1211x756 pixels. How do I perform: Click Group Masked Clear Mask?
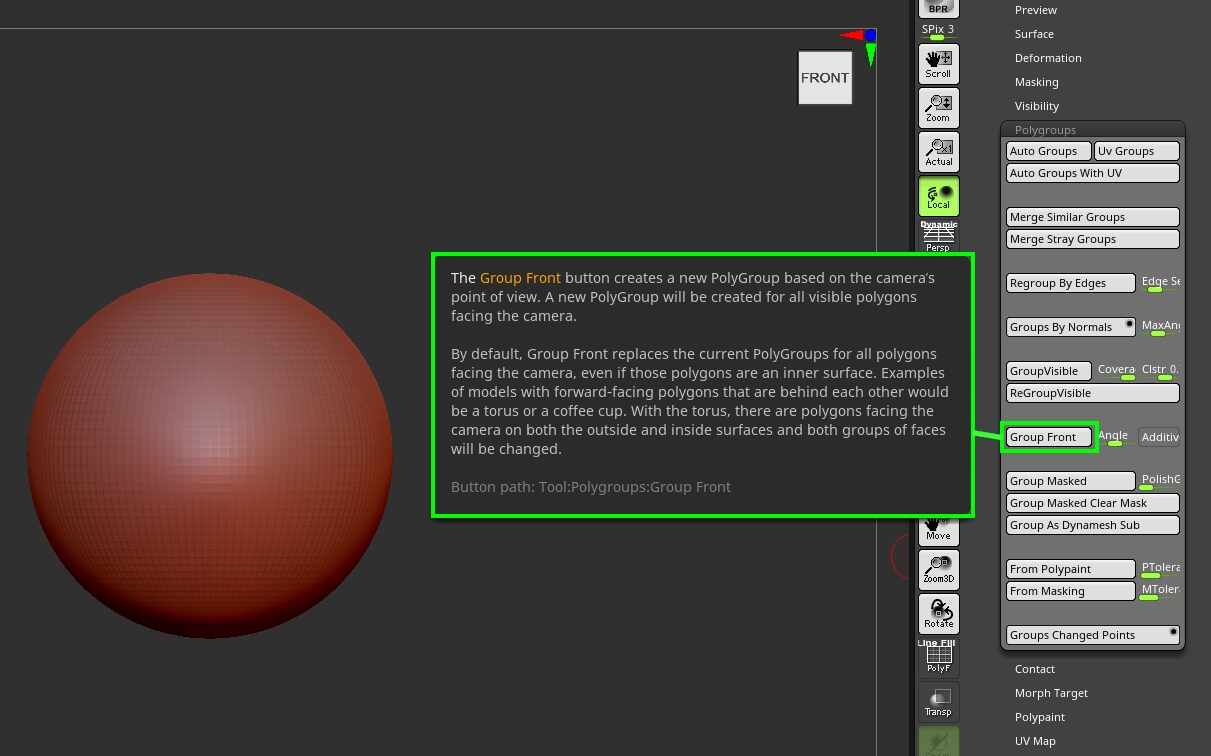pyautogui.click(x=1093, y=503)
